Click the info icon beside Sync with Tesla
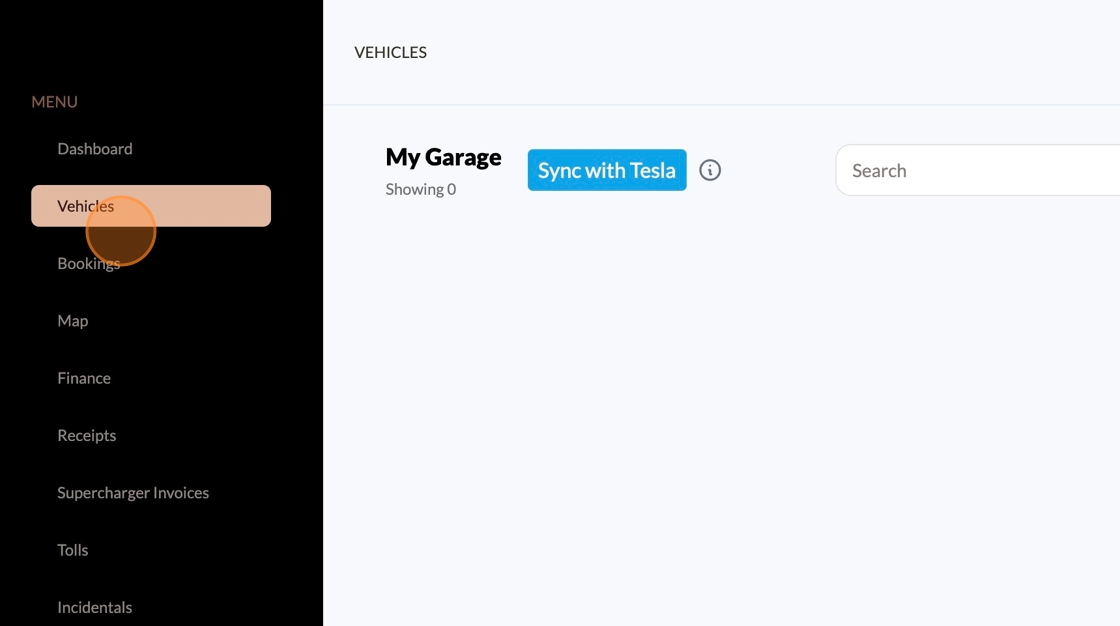Image resolution: width=1120 pixels, height=626 pixels. tap(710, 170)
